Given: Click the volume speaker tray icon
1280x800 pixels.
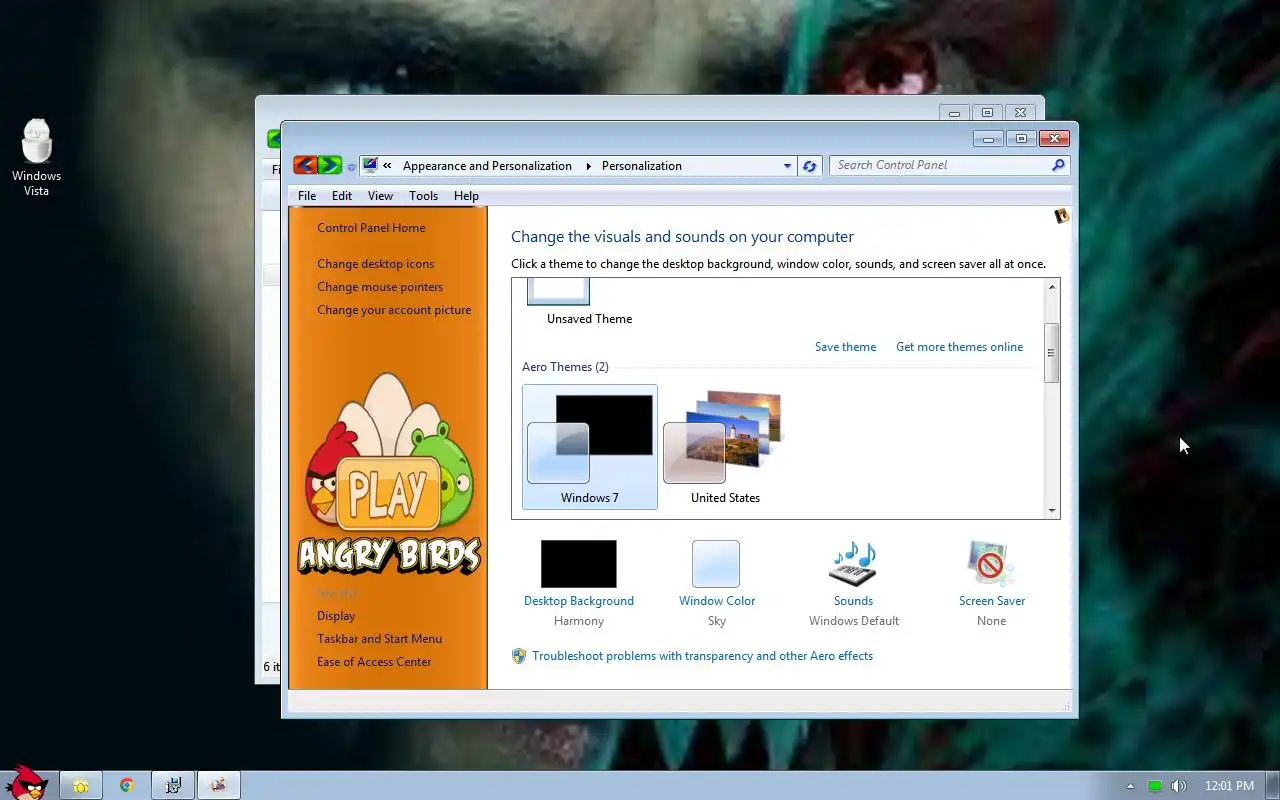Looking at the screenshot, I should tap(1179, 786).
